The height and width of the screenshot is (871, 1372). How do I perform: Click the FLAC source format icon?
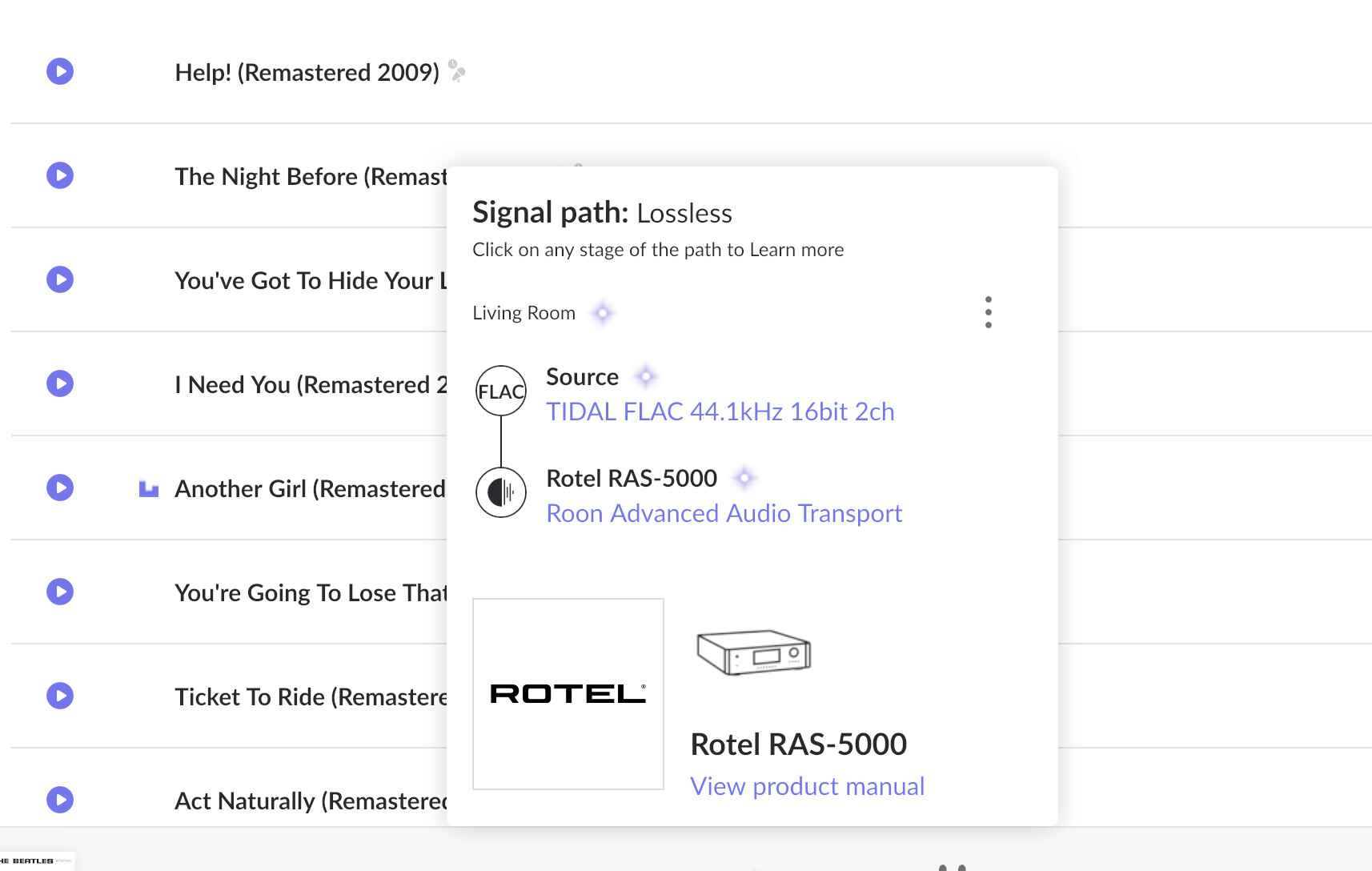coord(501,391)
